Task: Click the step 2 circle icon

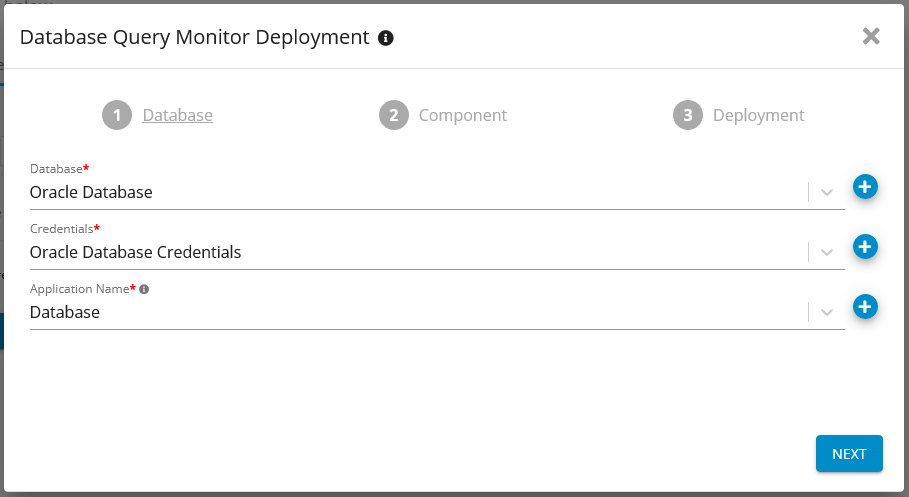Action: pos(394,115)
